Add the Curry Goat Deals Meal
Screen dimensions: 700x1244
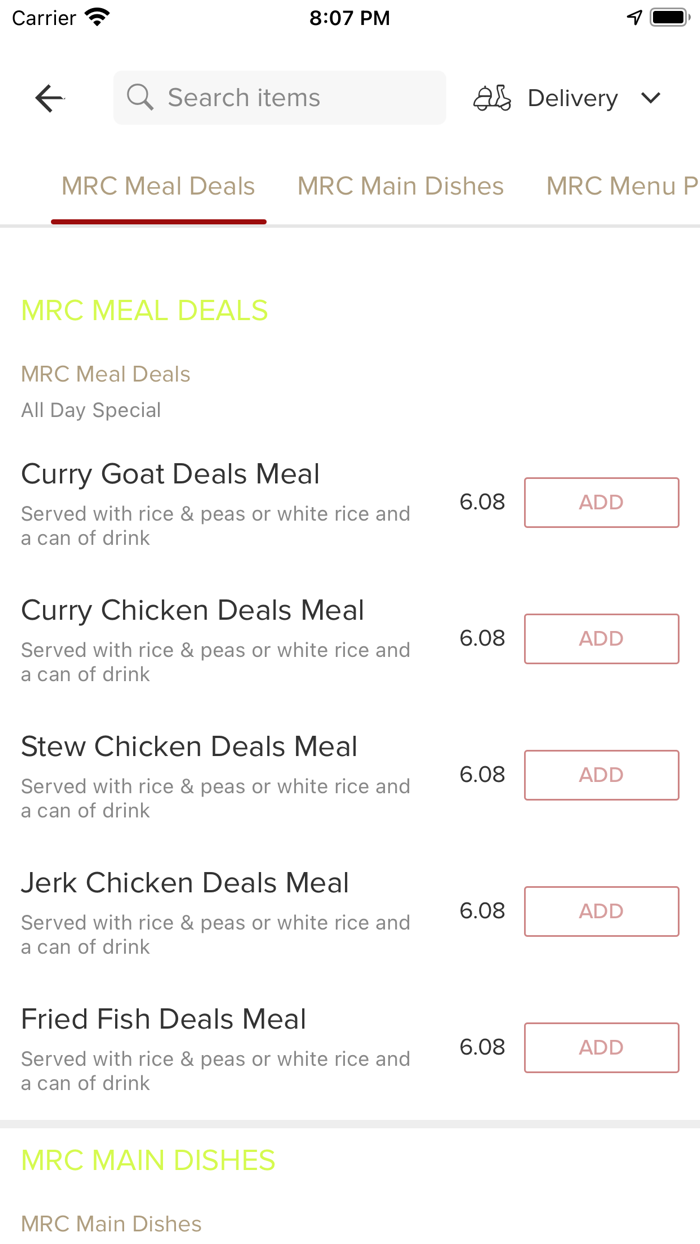pyautogui.click(x=601, y=502)
